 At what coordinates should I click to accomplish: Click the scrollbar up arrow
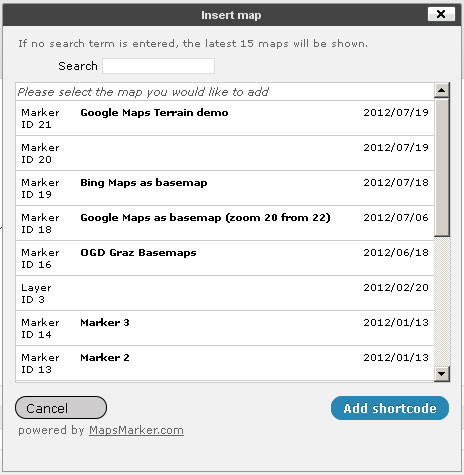point(442,90)
